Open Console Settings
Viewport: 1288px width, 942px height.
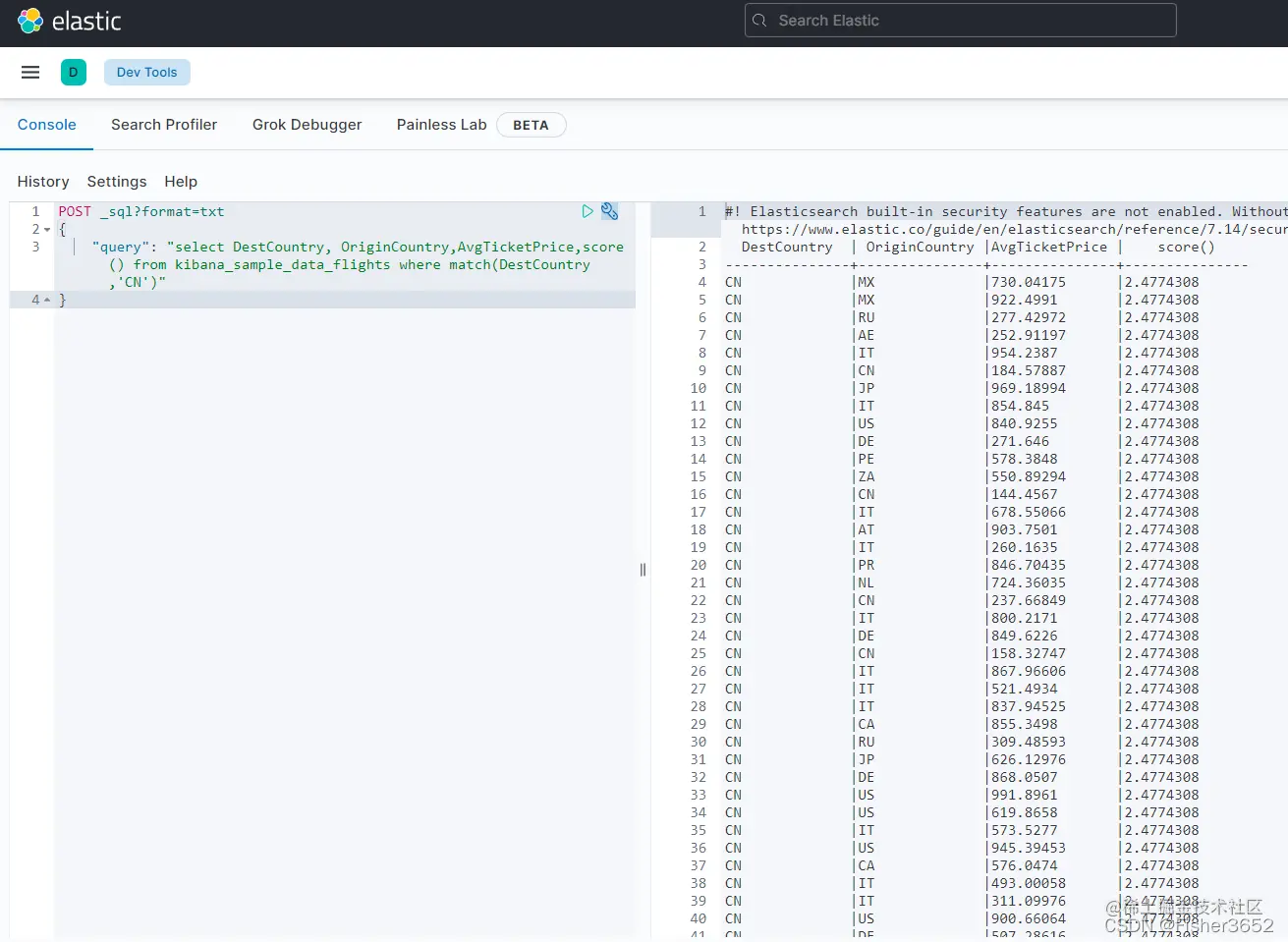(117, 182)
